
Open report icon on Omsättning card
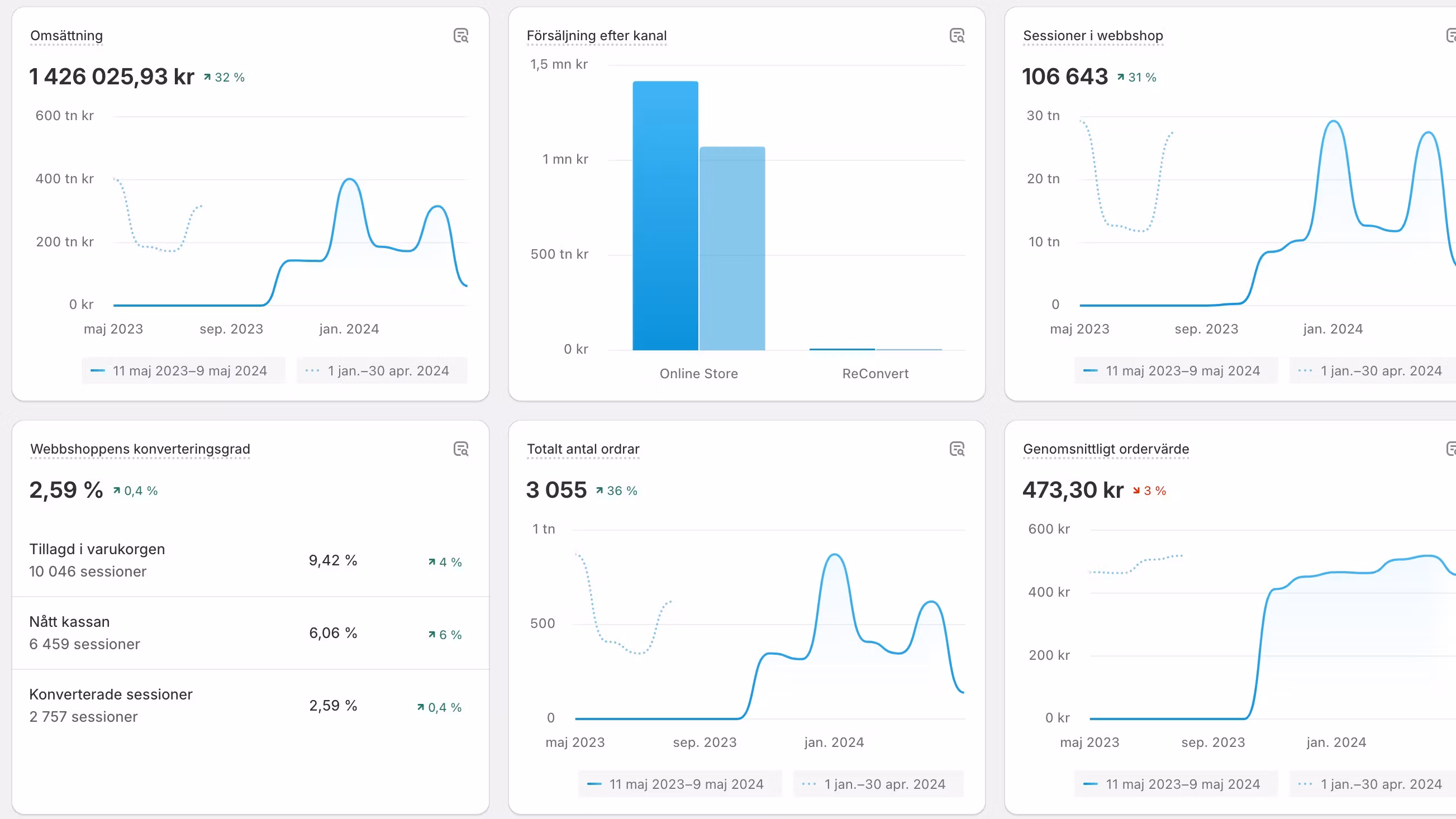click(x=460, y=36)
